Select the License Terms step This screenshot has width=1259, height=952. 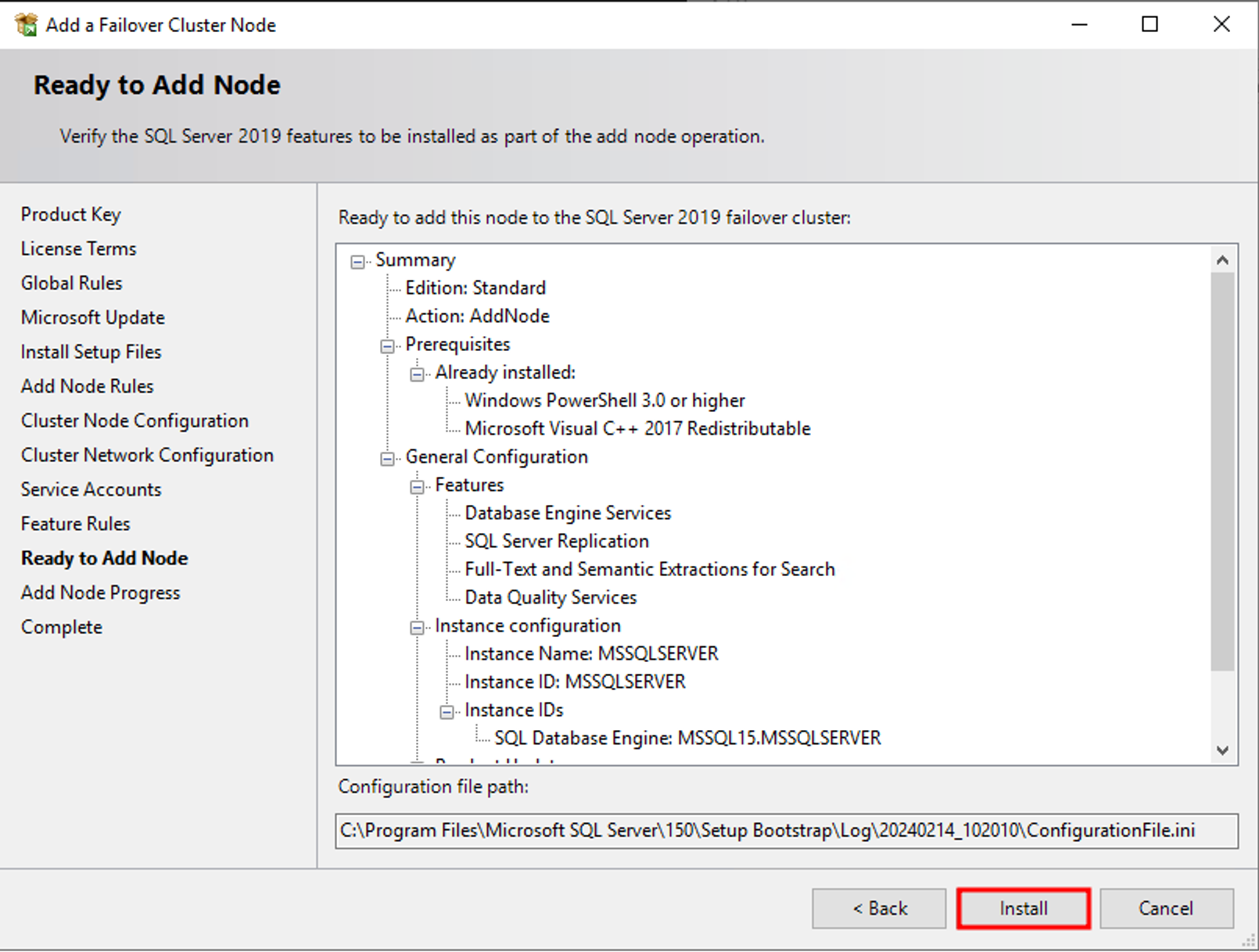click(78, 249)
